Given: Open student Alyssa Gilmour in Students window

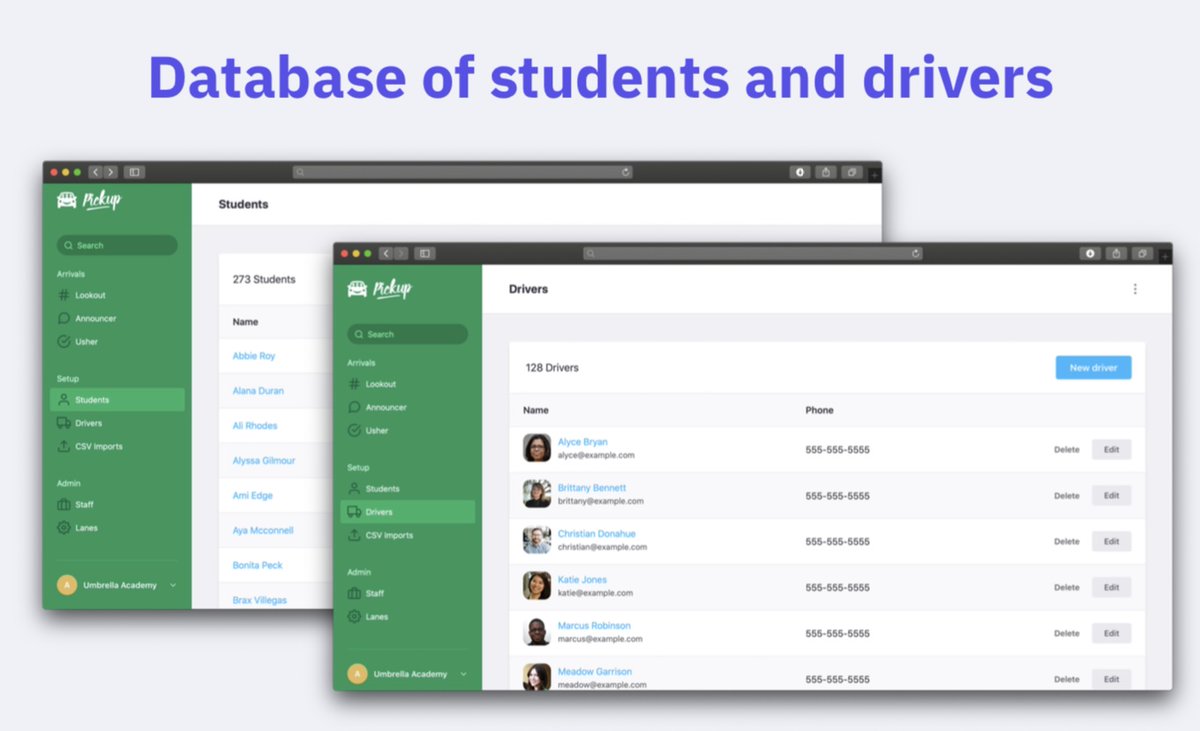Looking at the screenshot, I should coord(264,461).
